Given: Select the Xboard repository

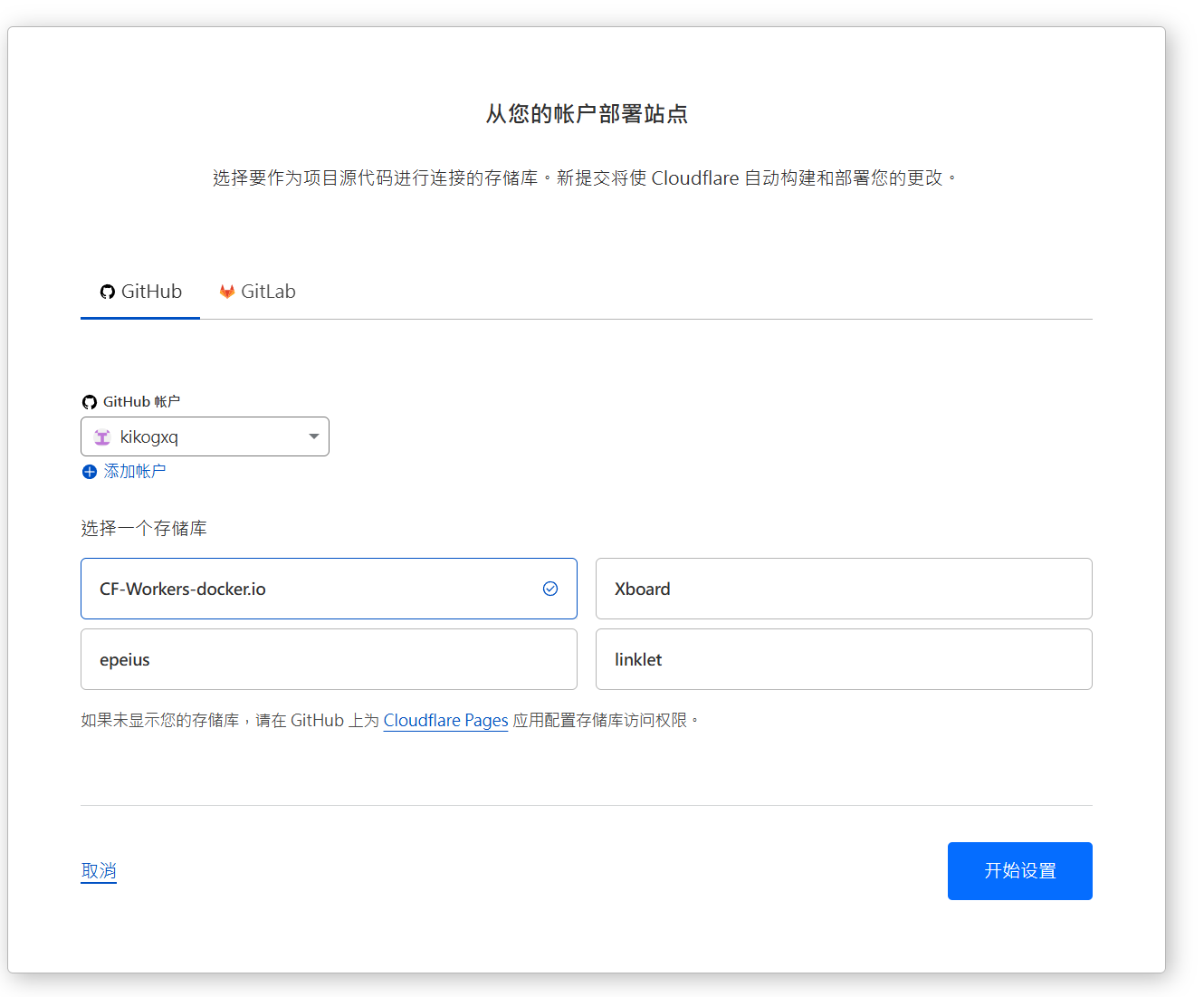Looking at the screenshot, I should click(843, 589).
